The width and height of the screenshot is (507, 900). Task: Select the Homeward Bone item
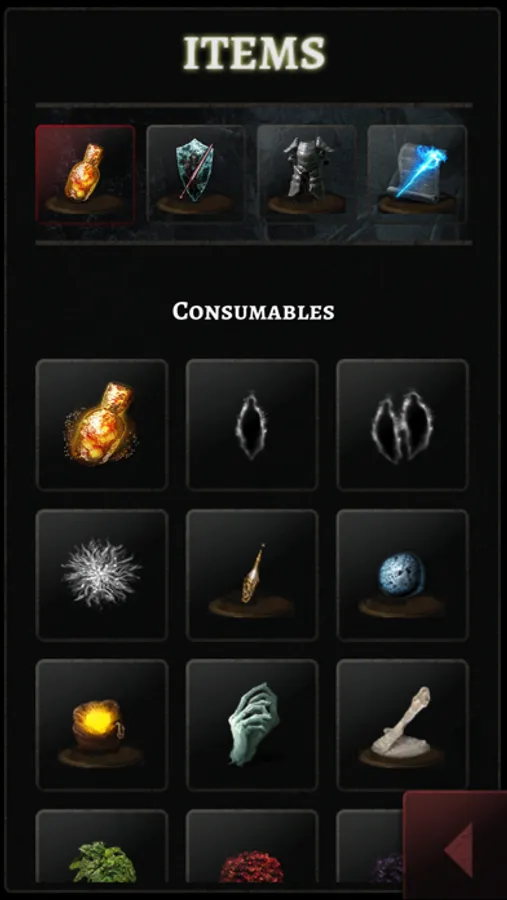pos(402,725)
